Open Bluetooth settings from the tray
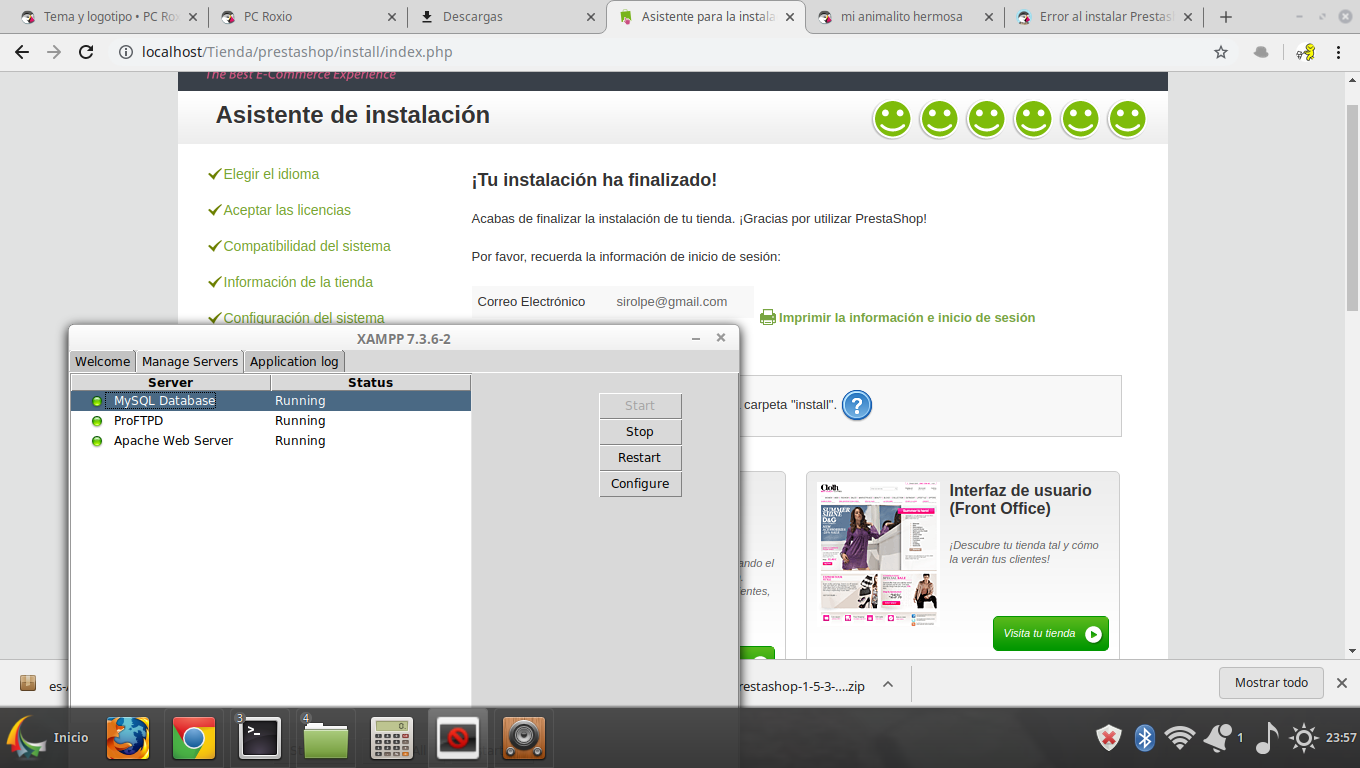The height and width of the screenshot is (768, 1360). click(1145, 738)
